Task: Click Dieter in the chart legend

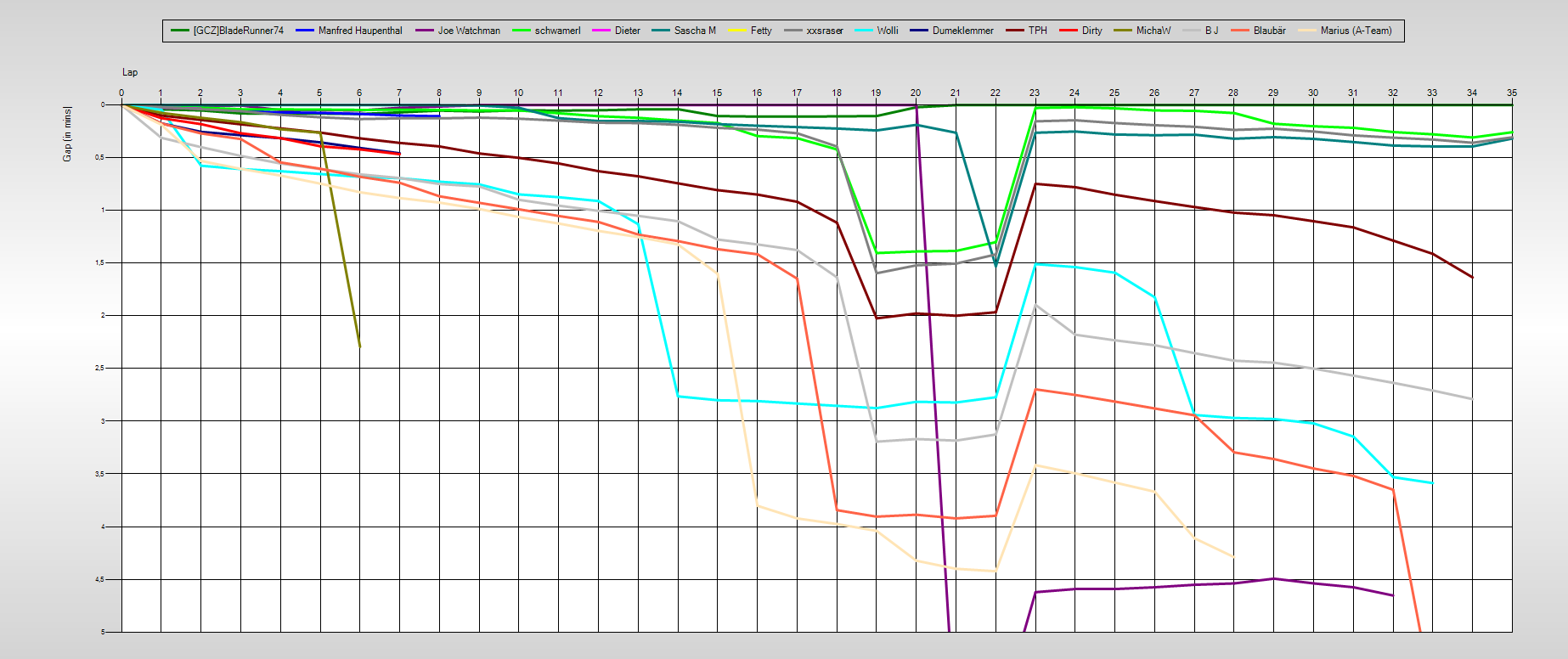Action: (628, 31)
